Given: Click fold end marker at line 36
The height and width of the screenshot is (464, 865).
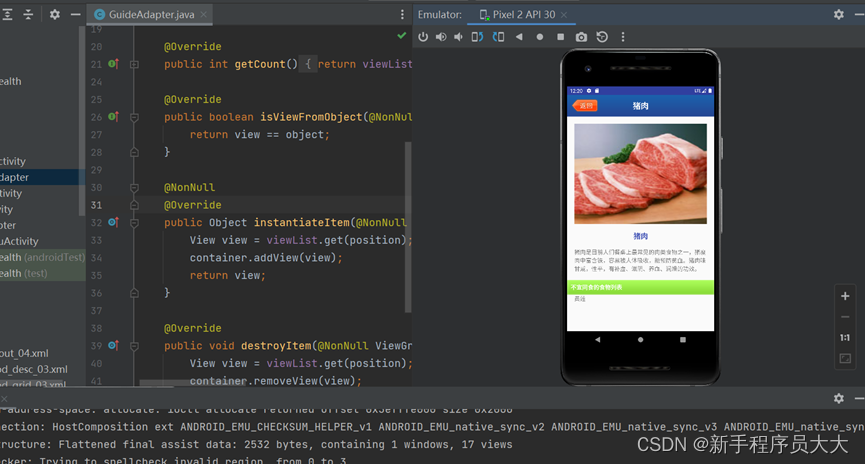Looking at the screenshot, I should click(x=134, y=293).
